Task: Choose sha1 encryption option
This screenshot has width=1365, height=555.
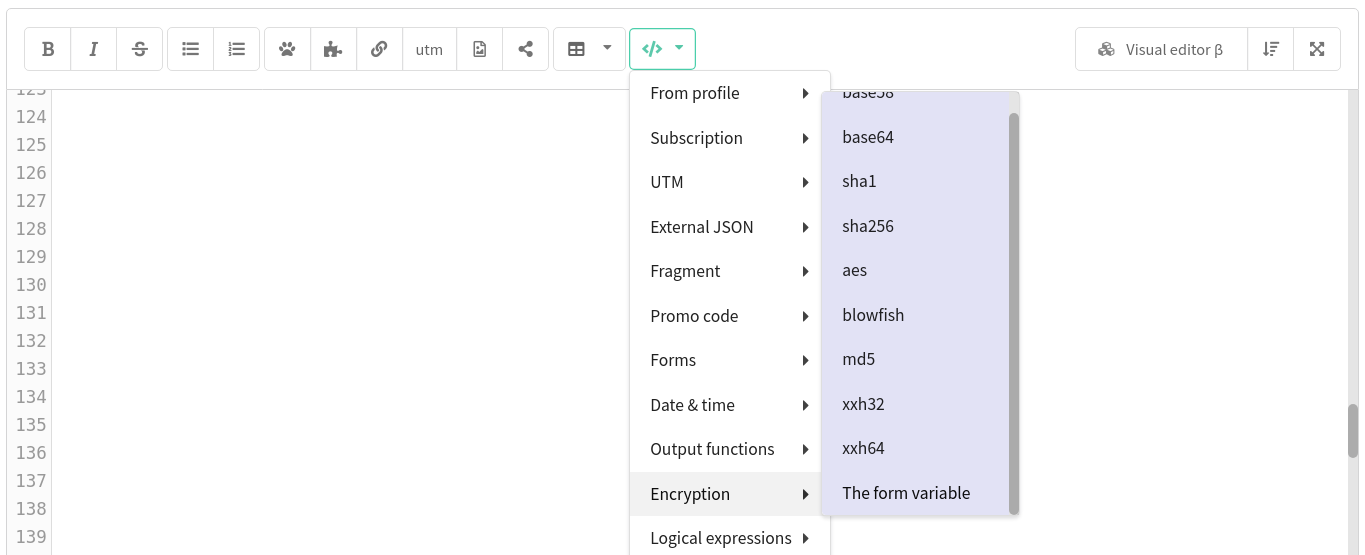Action: click(x=915, y=181)
